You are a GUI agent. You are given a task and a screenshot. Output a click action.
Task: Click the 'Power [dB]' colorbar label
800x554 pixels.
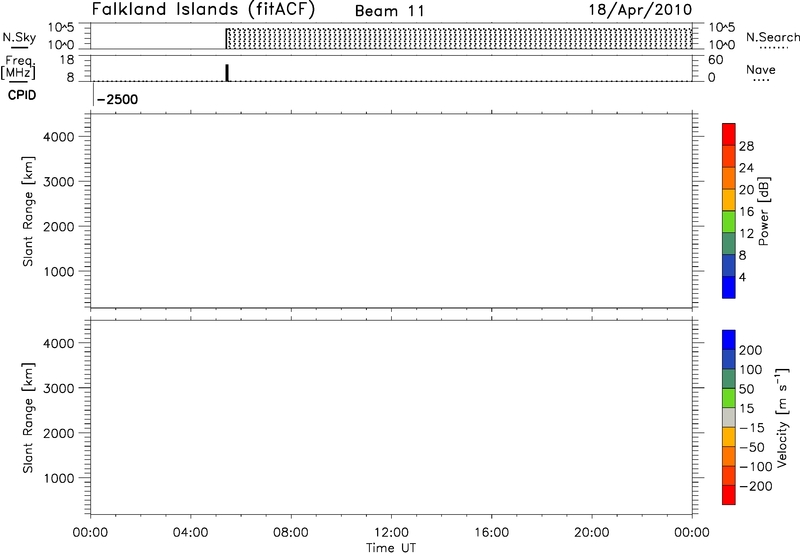[x=764, y=211]
